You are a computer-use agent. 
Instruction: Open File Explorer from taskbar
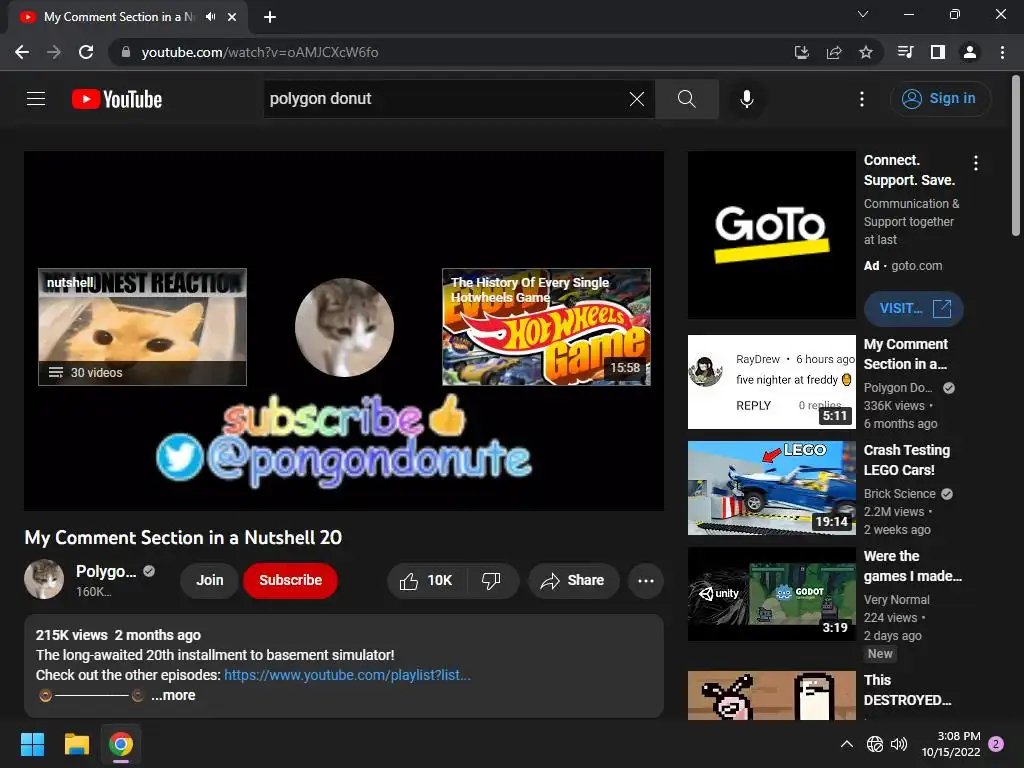pyautogui.click(x=77, y=744)
